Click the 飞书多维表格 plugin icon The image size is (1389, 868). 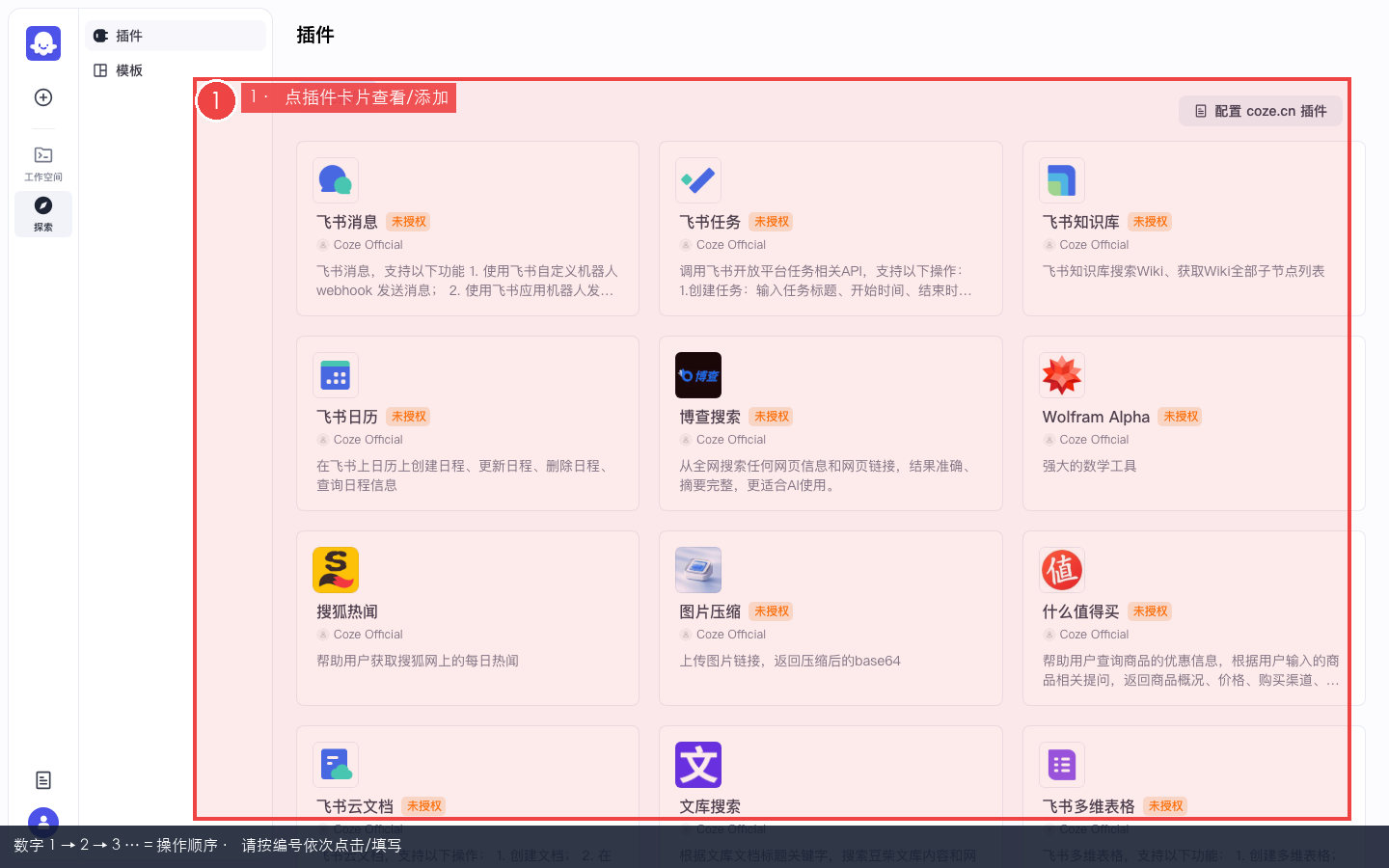click(1062, 765)
